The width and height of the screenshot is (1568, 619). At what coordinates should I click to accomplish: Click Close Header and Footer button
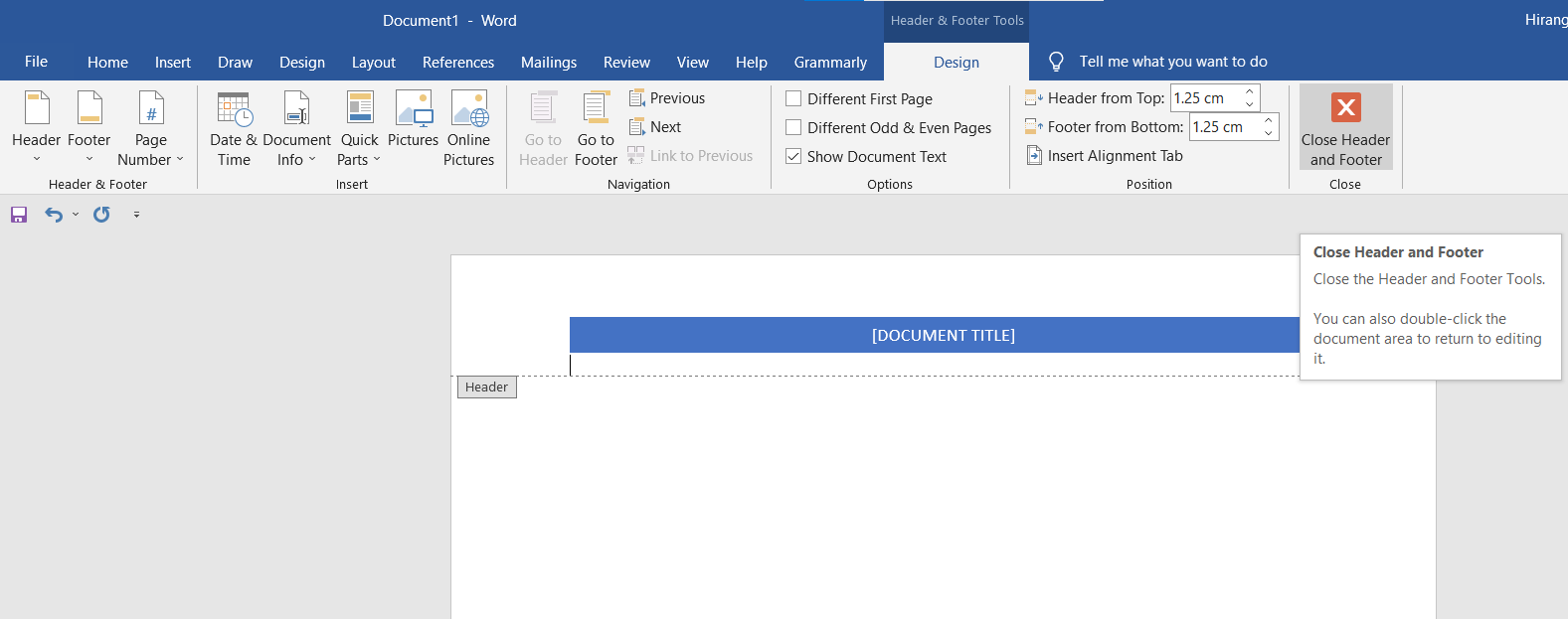(1345, 127)
